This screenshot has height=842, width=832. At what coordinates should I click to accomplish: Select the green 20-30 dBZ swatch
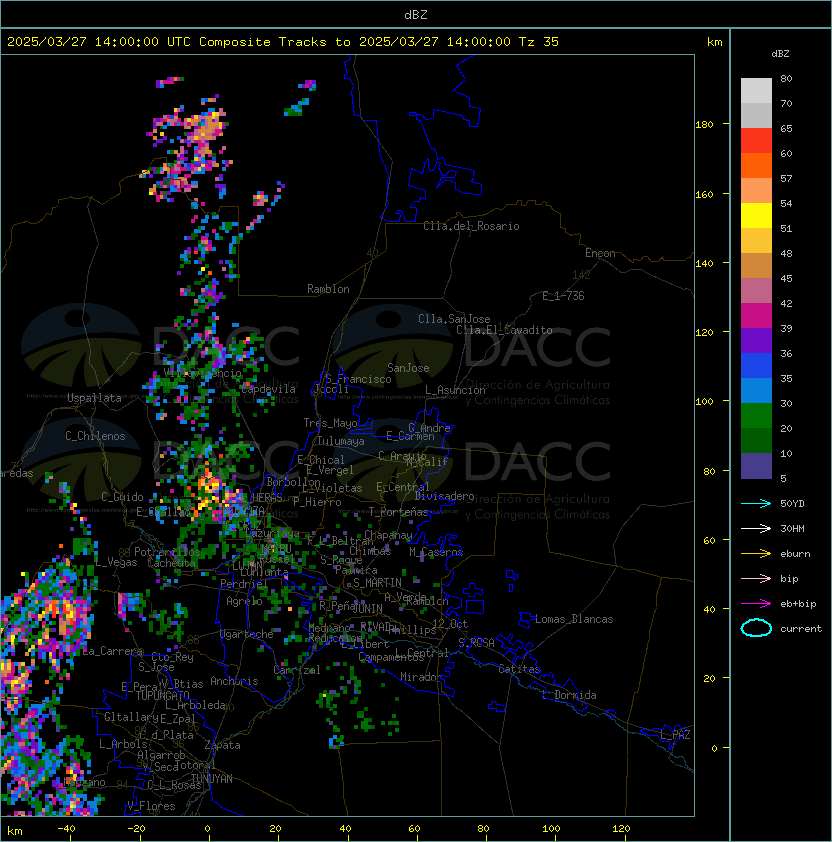pos(756,416)
